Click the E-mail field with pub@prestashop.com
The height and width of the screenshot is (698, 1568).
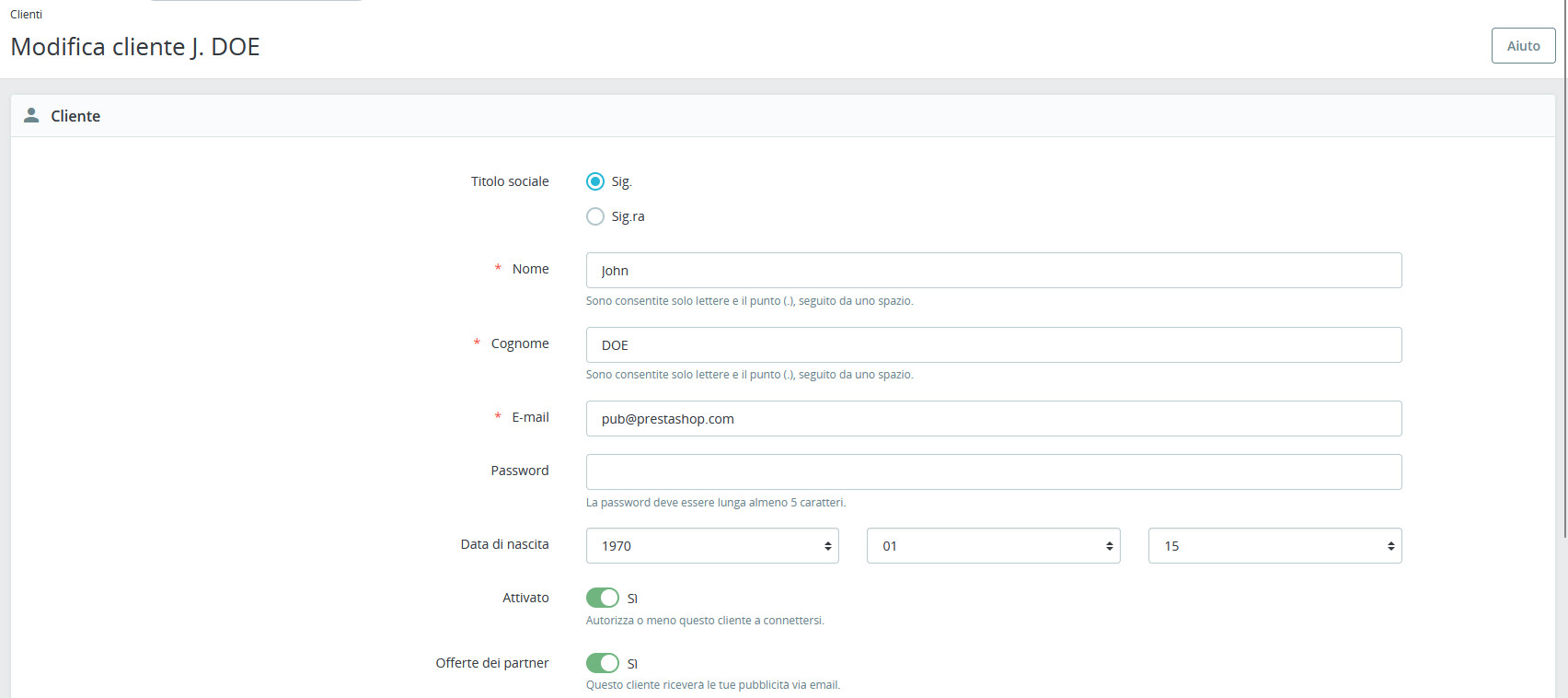tap(994, 418)
